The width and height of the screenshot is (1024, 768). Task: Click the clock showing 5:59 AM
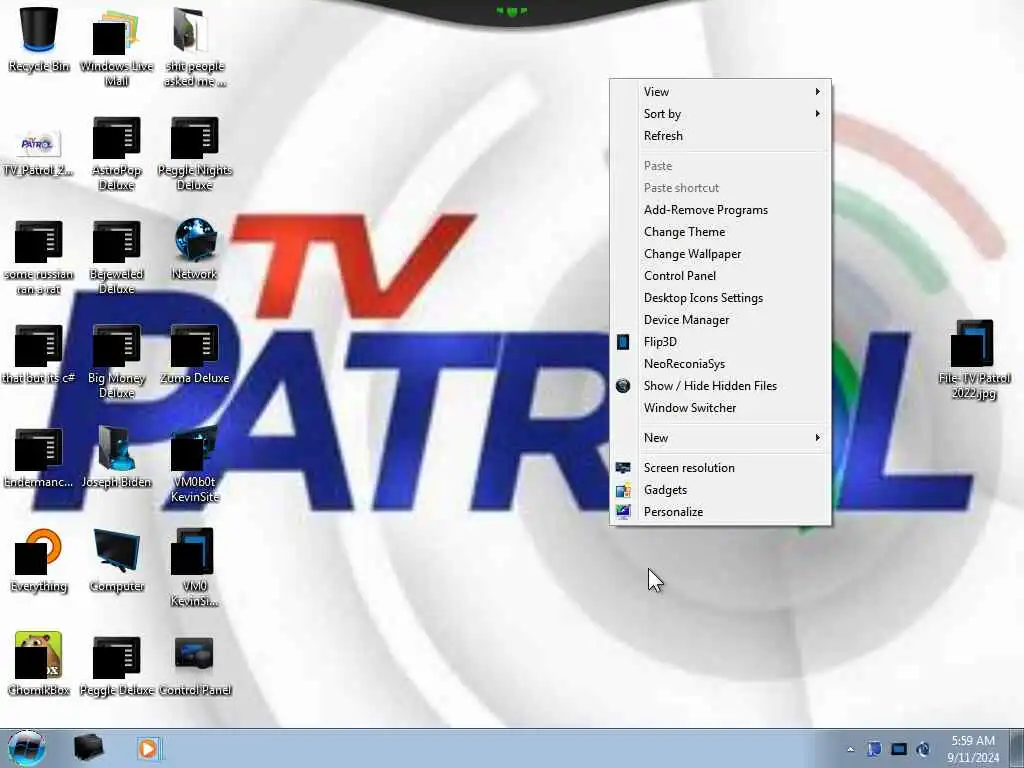[x=973, y=748]
